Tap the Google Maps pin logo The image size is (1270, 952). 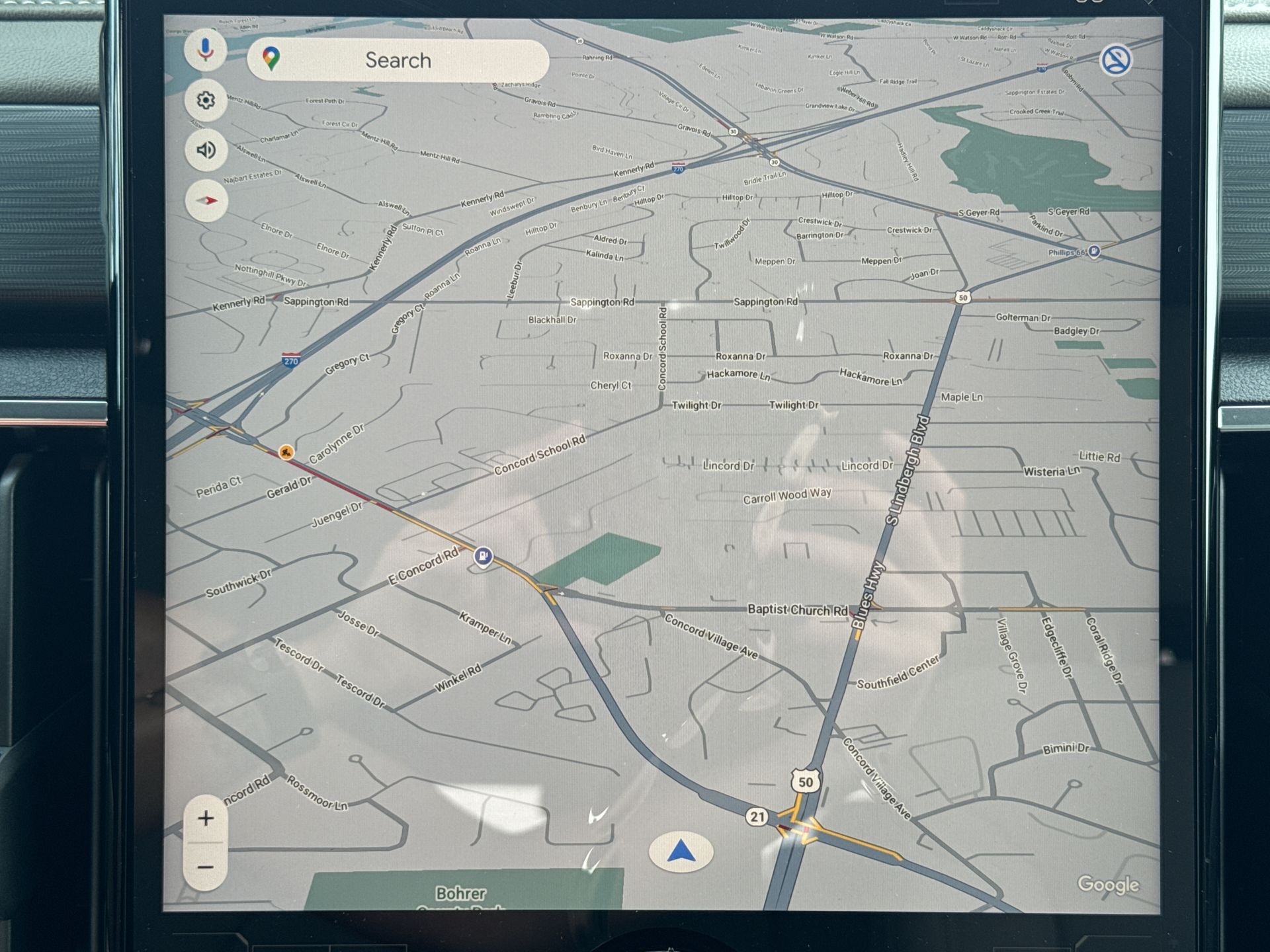pyautogui.click(x=271, y=59)
